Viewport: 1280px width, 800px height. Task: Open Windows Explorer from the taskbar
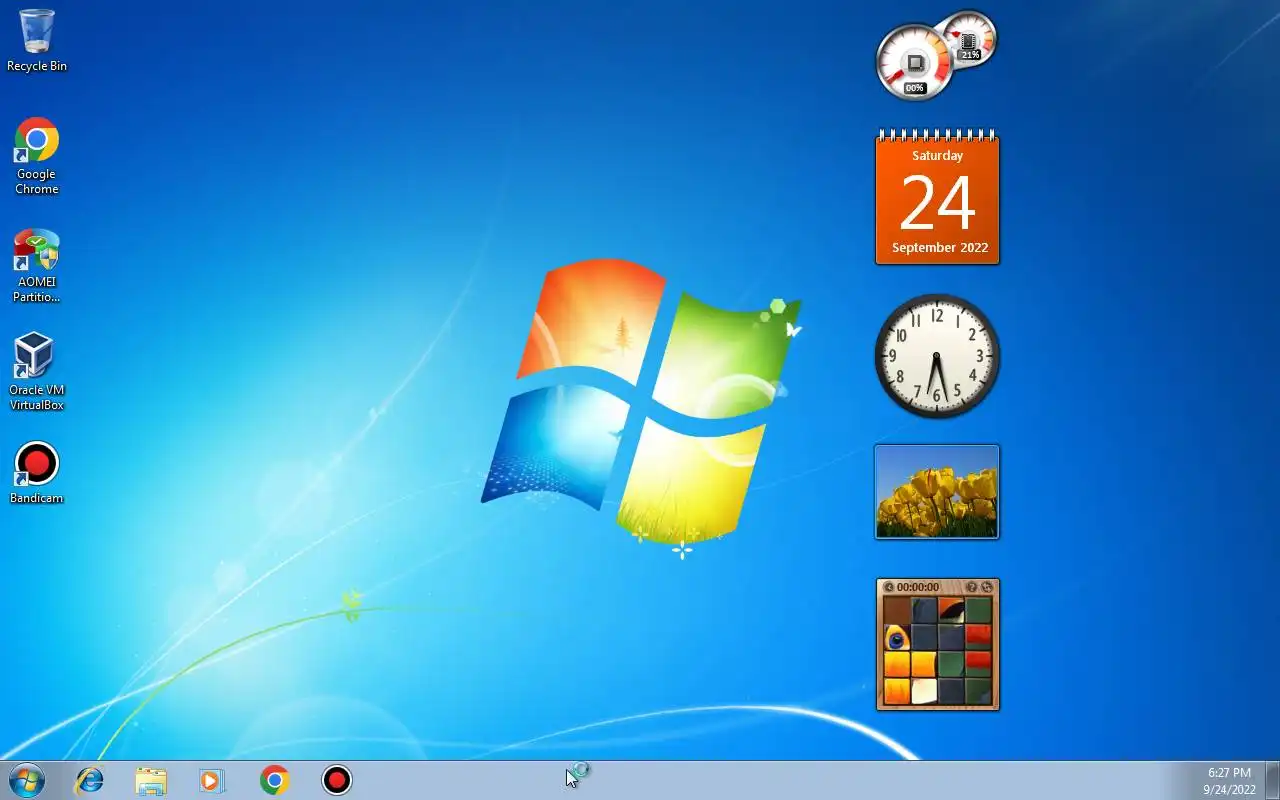click(151, 780)
